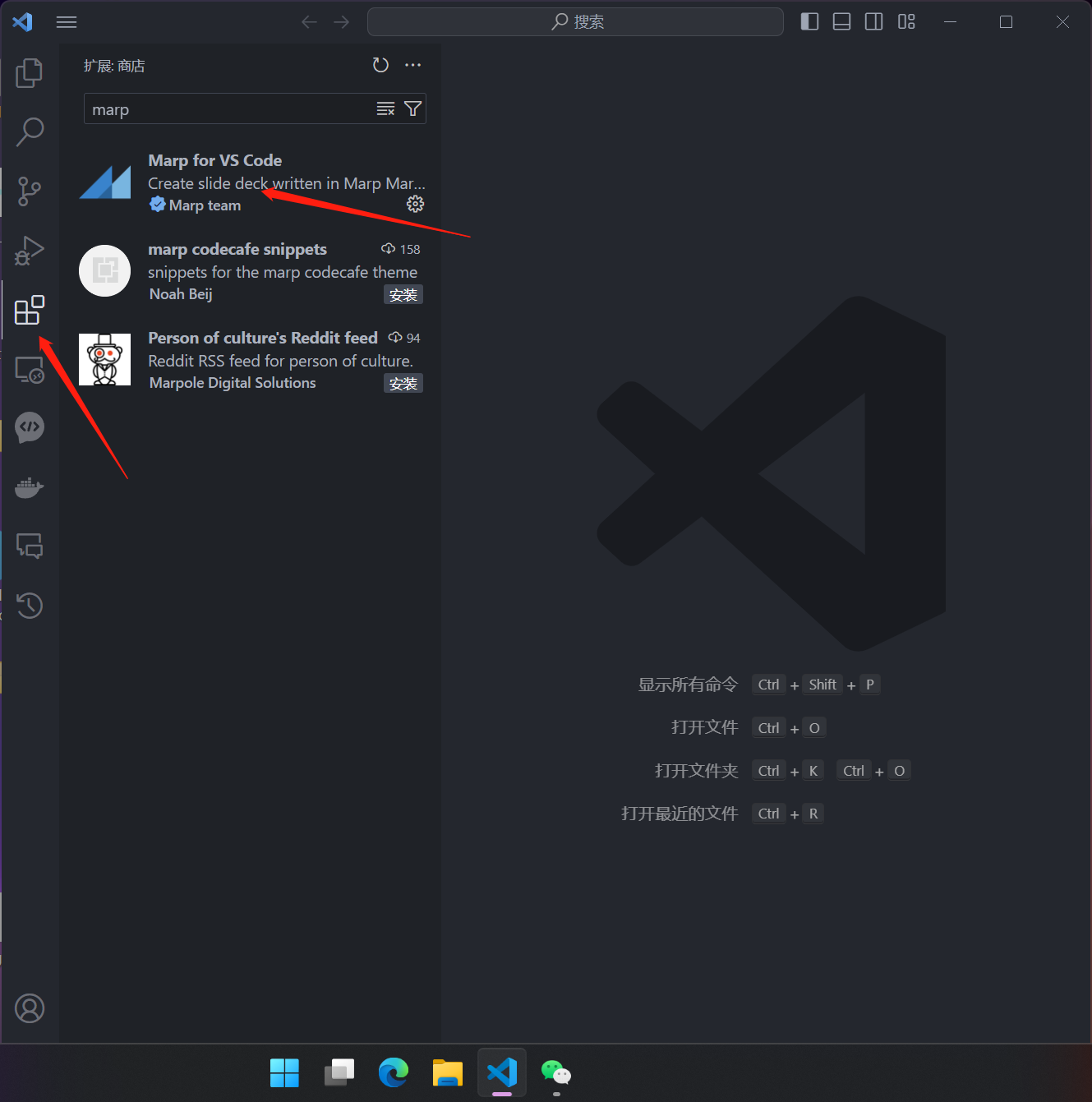1092x1102 pixels.
Task: Select the Extensions view icon
Action: (x=30, y=310)
